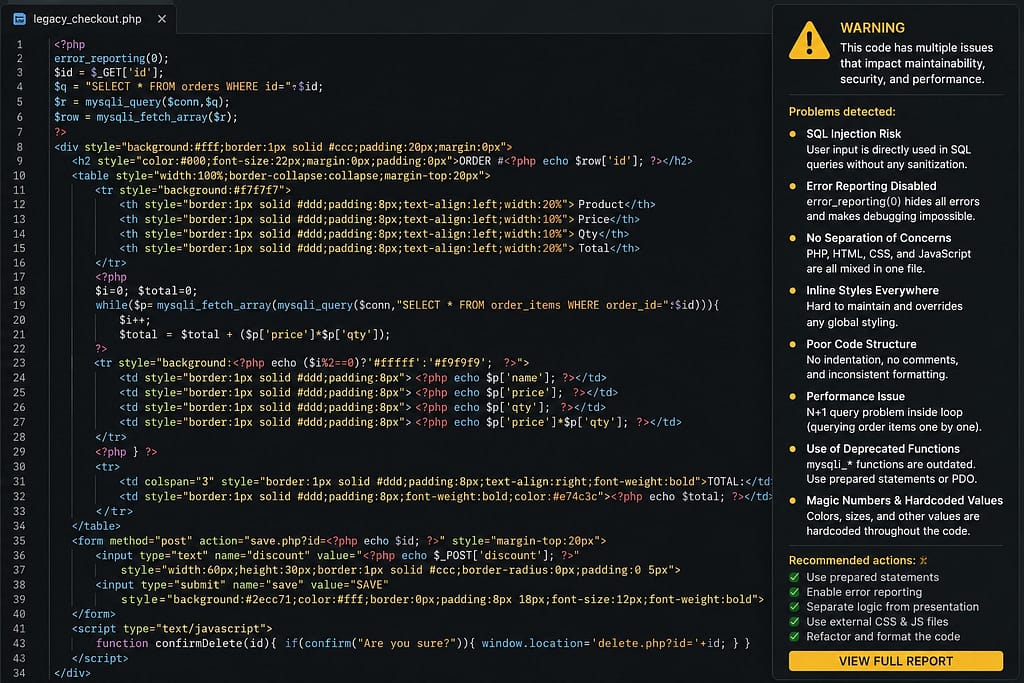Click the WARNING title text
The height and width of the screenshot is (683, 1024).
tap(872, 28)
